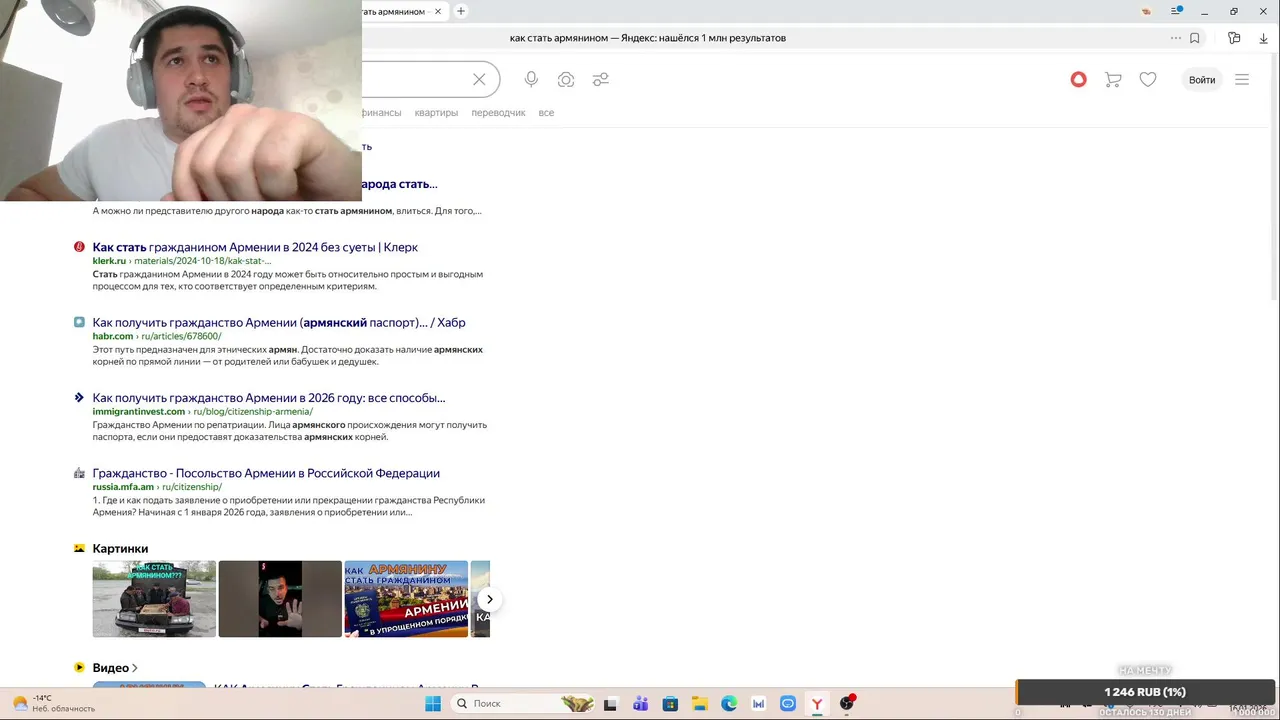Close the 'стать армянином' tab
This screenshot has width=1280, height=720.
(x=438, y=11)
